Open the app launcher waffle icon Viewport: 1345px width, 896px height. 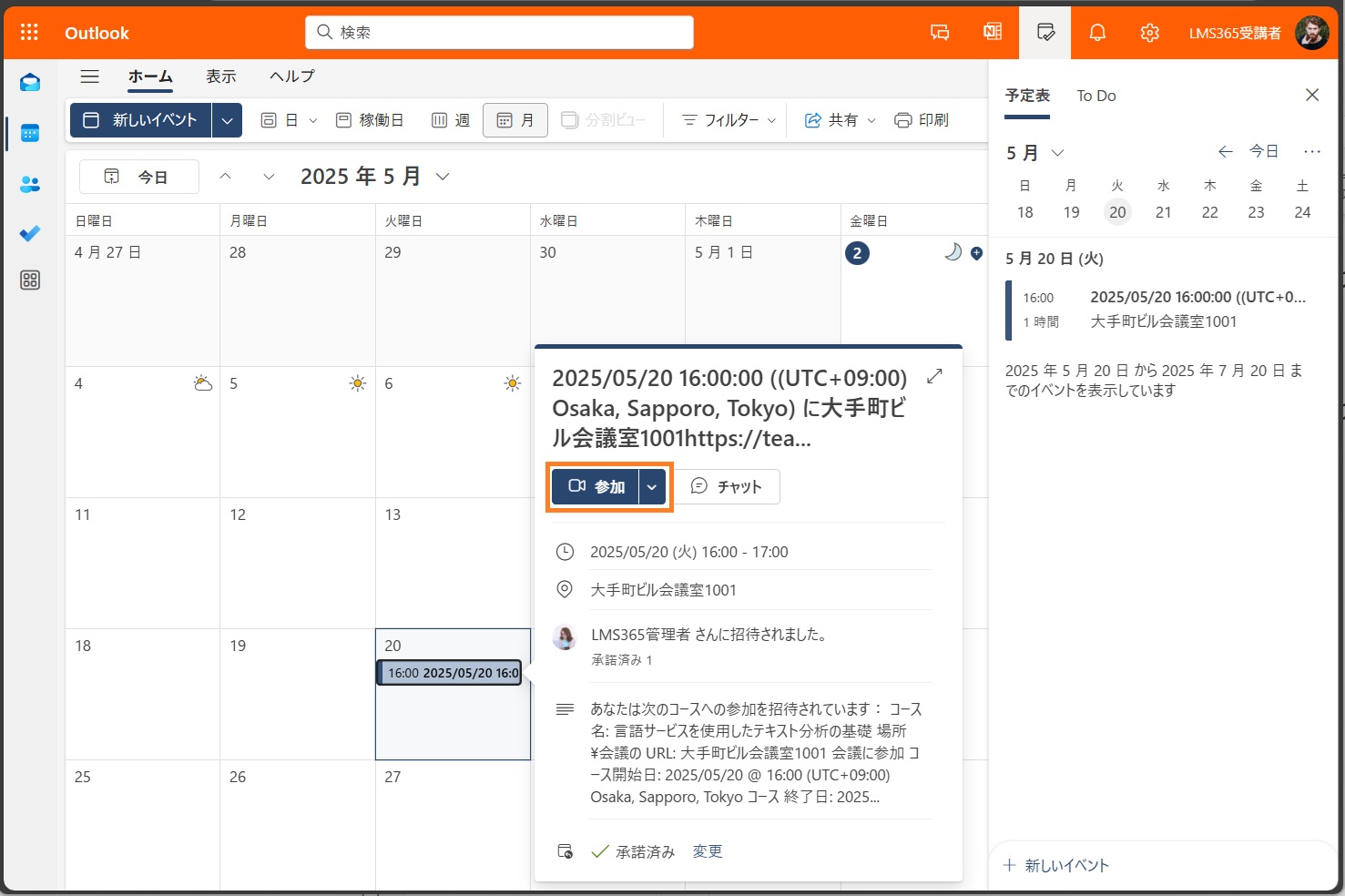point(29,33)
